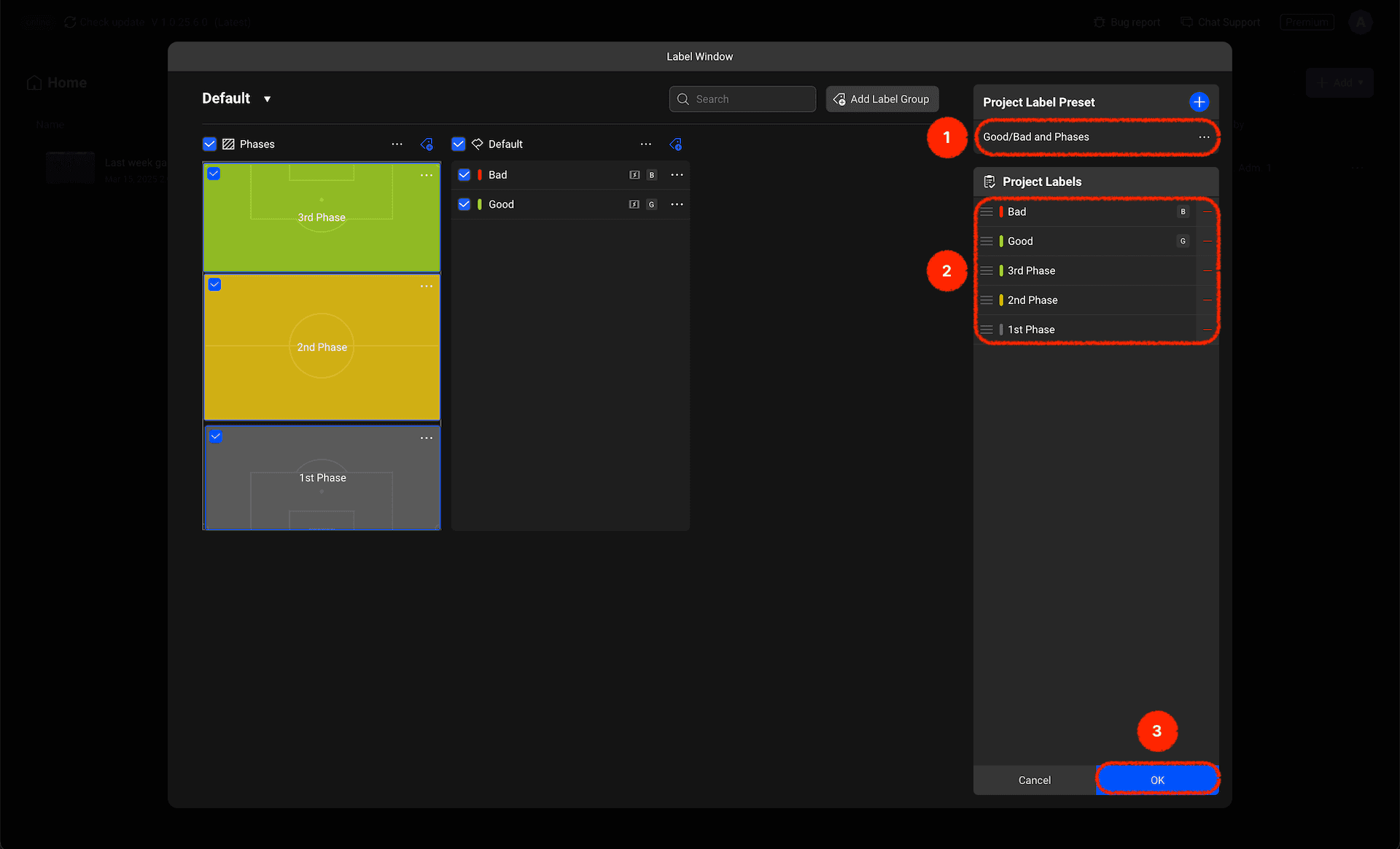Click the shortcut icon on the Bad label row
1400x849 pixels.
pos(634,175)
